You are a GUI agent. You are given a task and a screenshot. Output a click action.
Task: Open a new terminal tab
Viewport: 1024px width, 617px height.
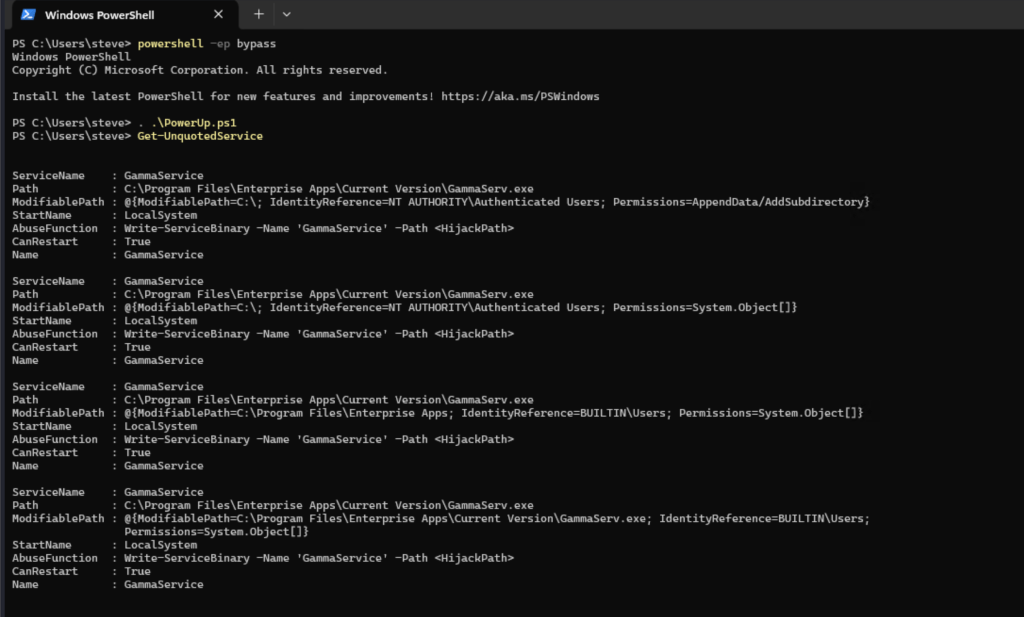[258, 14]
